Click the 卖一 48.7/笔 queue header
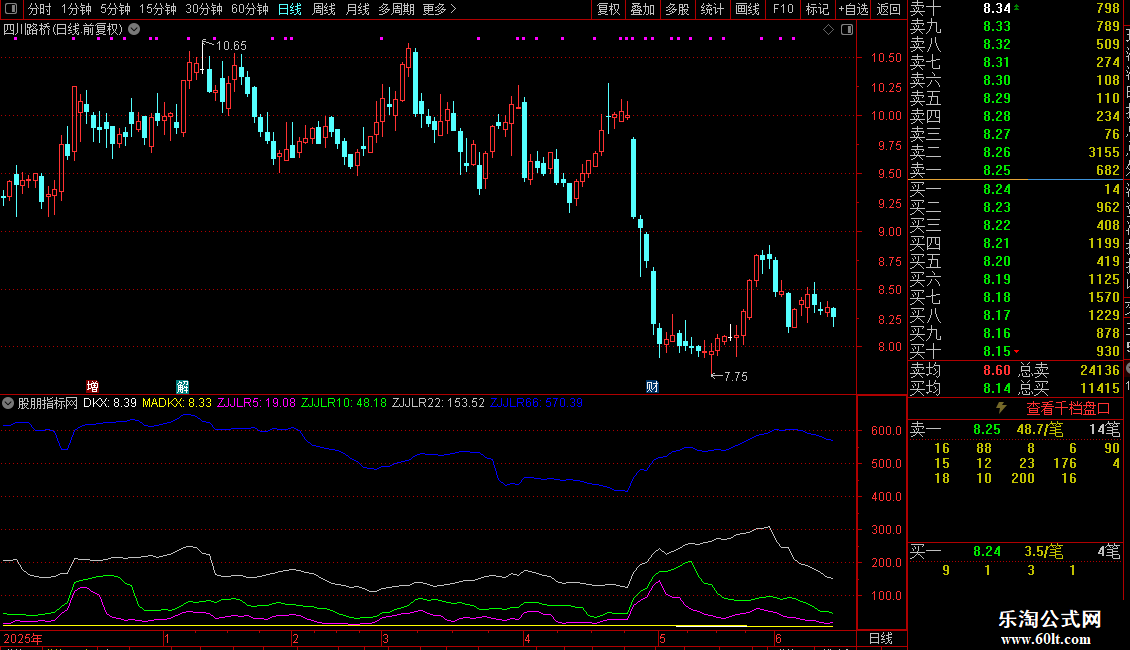Screen dimensions: 1130x650 [x=1015, y=429]
